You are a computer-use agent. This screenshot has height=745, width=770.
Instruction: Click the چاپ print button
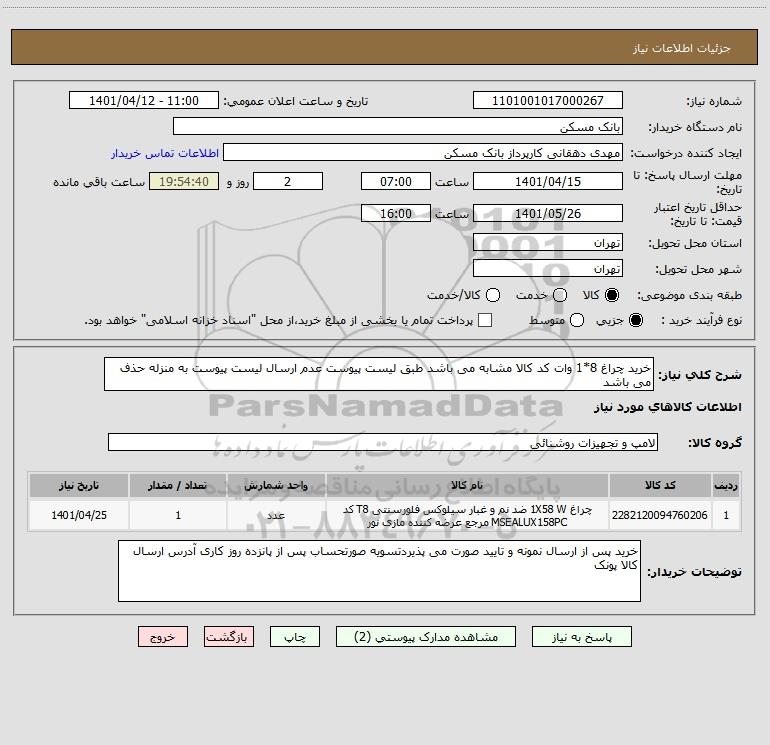[295, 637]
